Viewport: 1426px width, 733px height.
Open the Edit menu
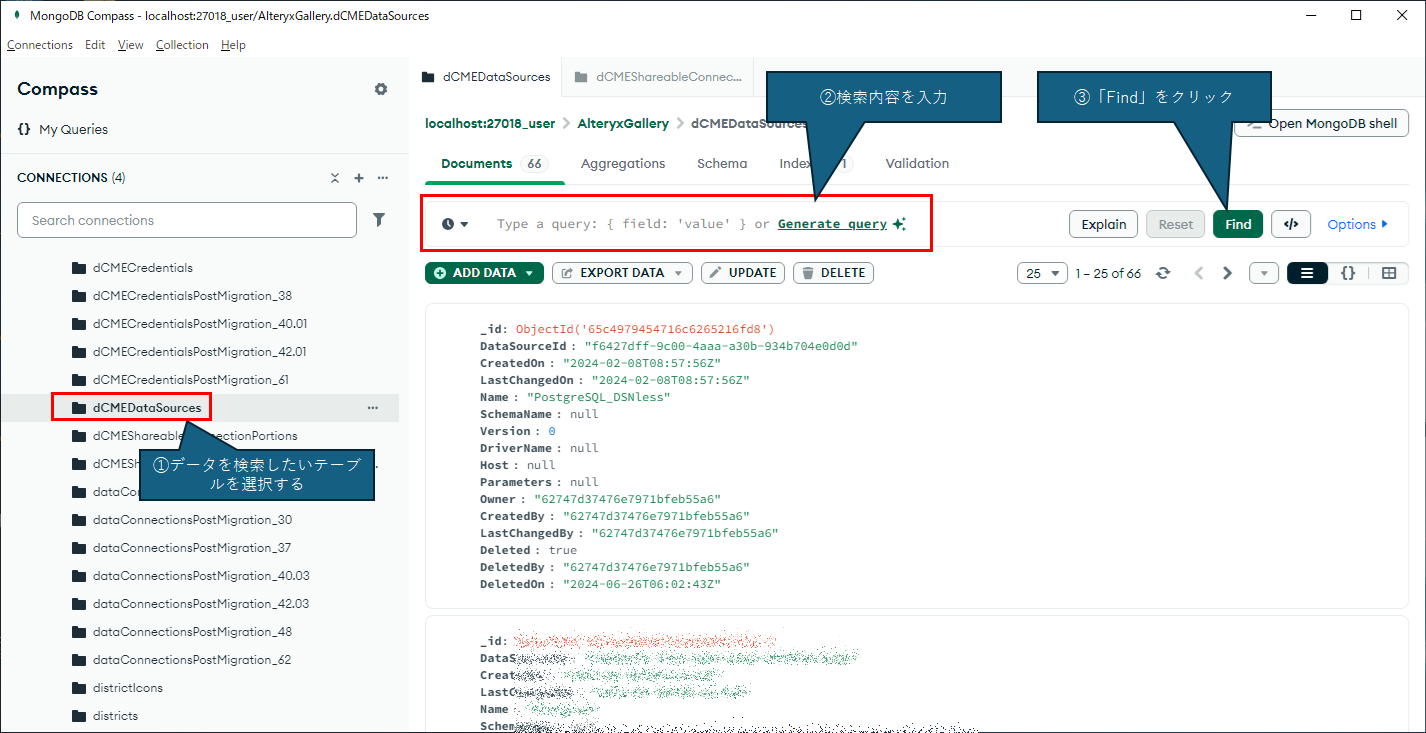coord(95,45)
